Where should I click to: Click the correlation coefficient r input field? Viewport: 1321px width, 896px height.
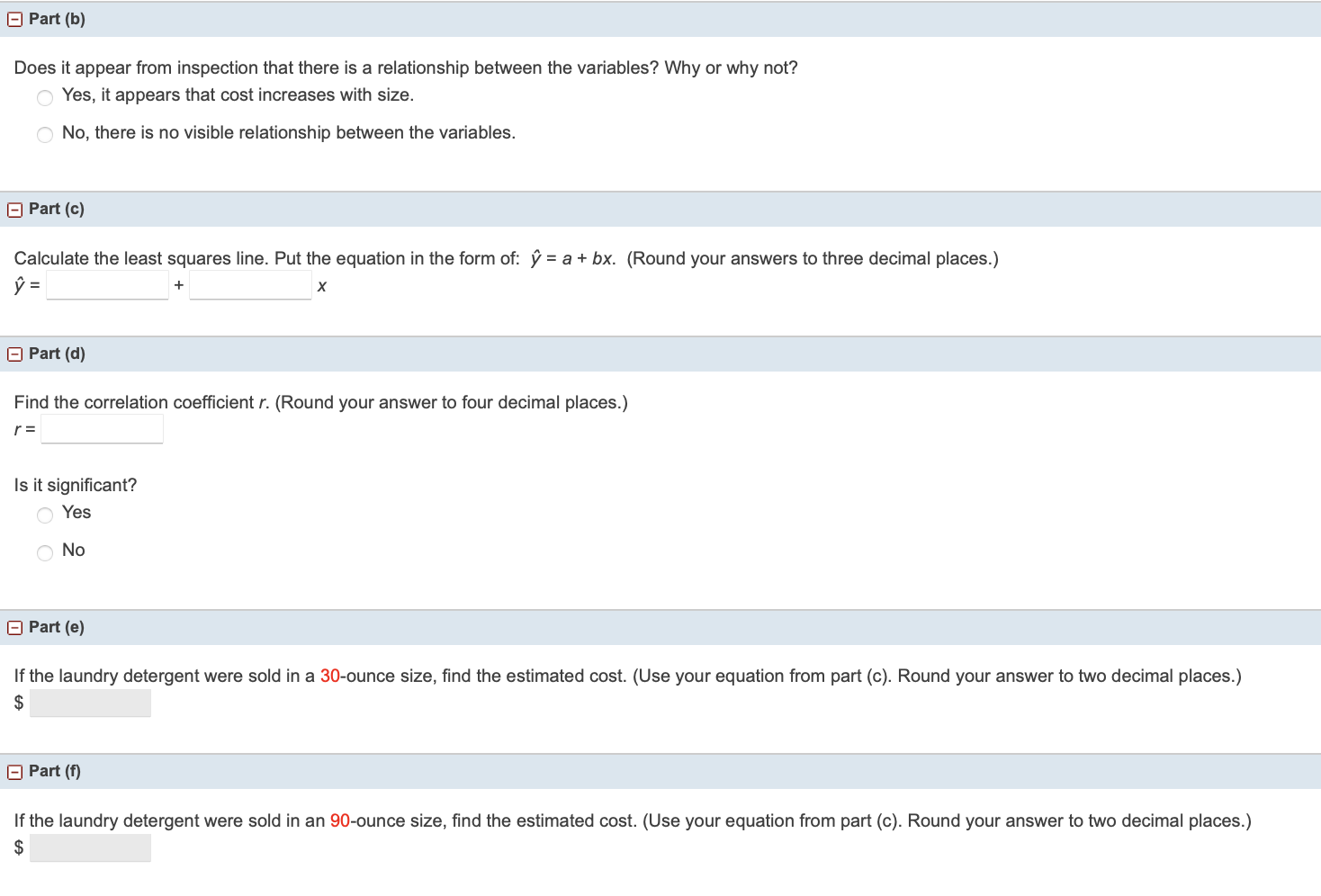(103, 429)
